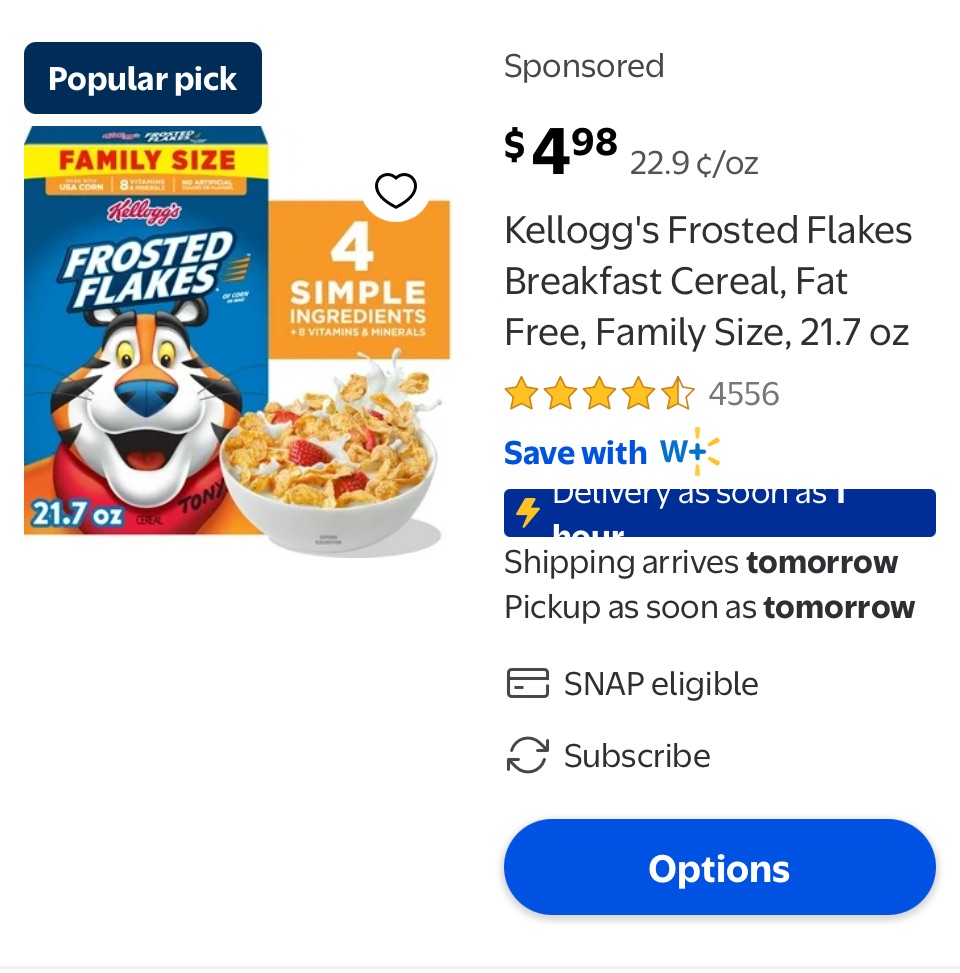The image size is (960, 973).
Task: Tap the heart favorite icon
Action: [x=395, y=190]
